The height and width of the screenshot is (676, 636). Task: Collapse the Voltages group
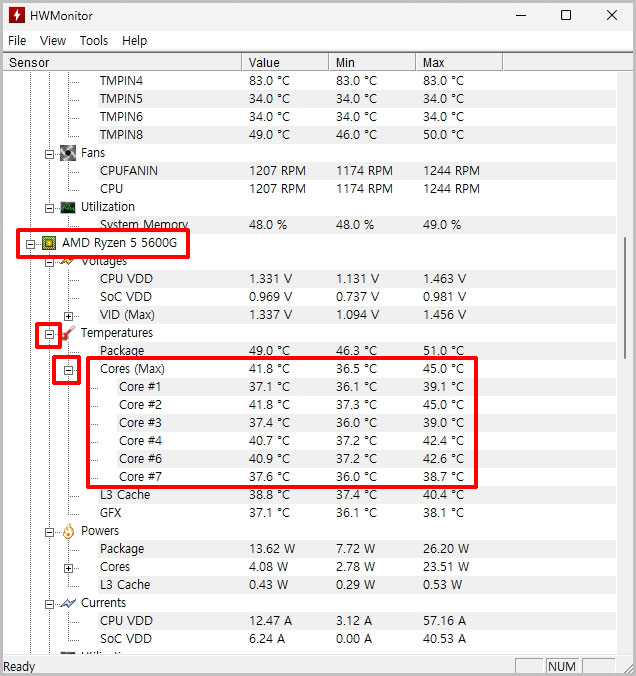tap(49, 262)
